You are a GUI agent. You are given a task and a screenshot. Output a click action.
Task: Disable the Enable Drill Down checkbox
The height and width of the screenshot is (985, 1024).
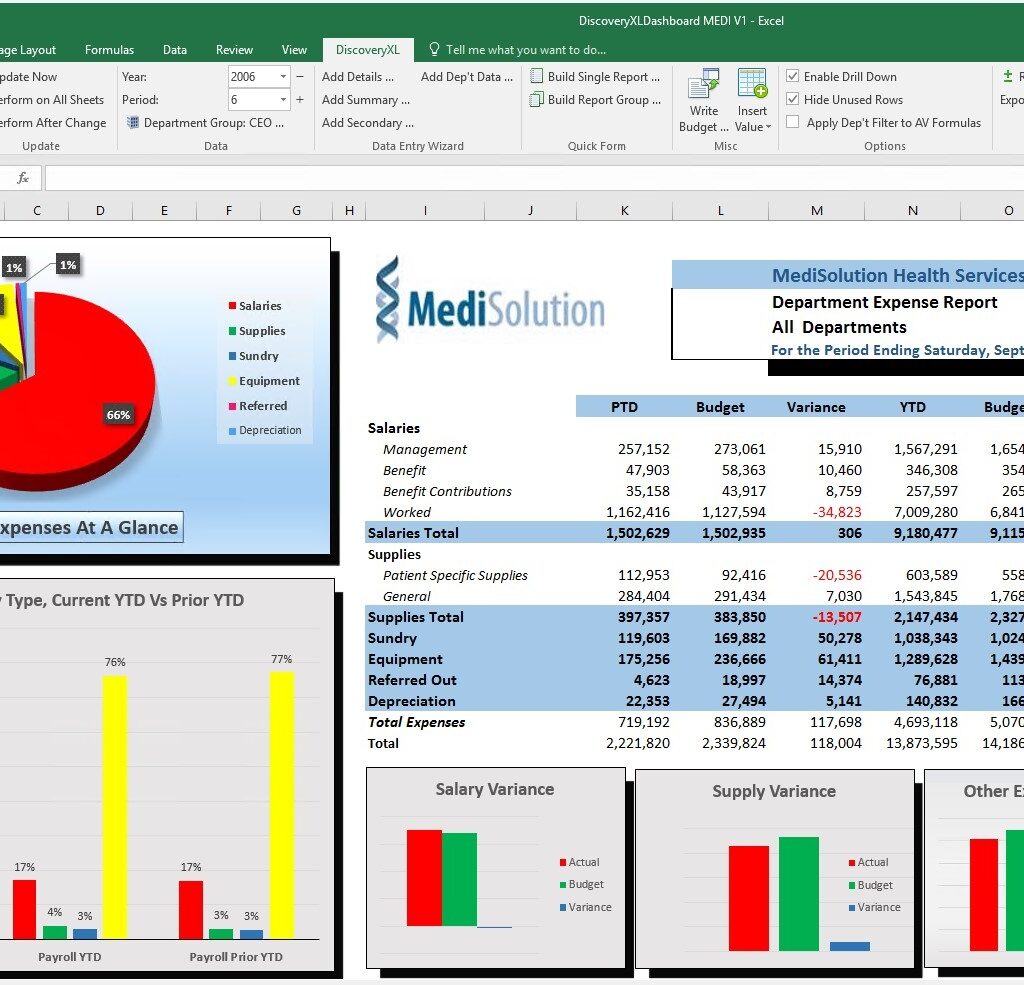pyautogui.click(x=793, y=77)
